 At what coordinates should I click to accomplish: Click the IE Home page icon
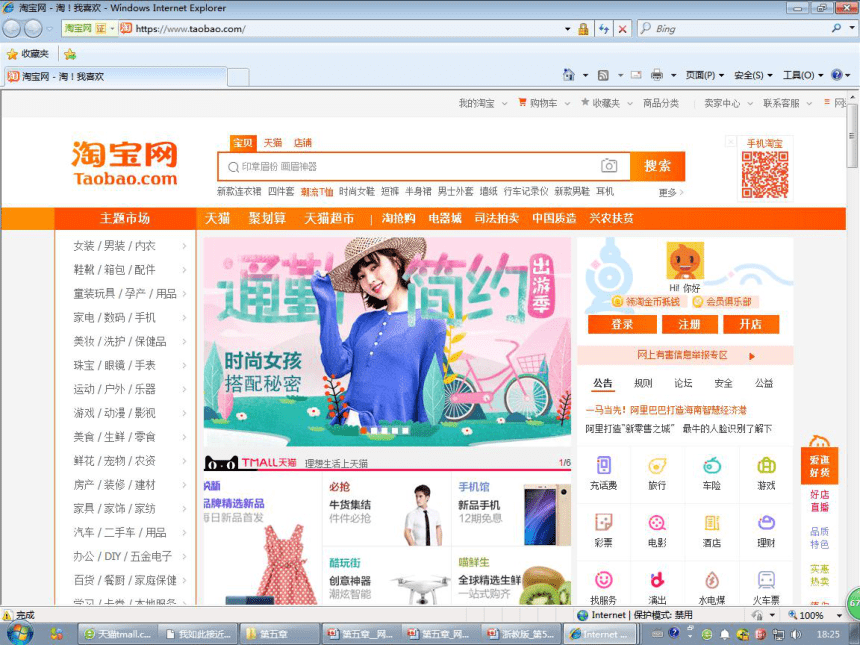569,75
